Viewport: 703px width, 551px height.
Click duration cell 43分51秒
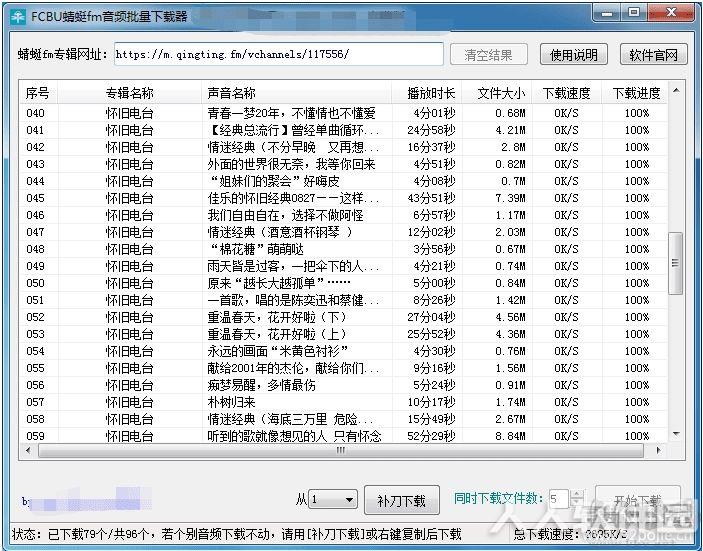click(431, 198)
